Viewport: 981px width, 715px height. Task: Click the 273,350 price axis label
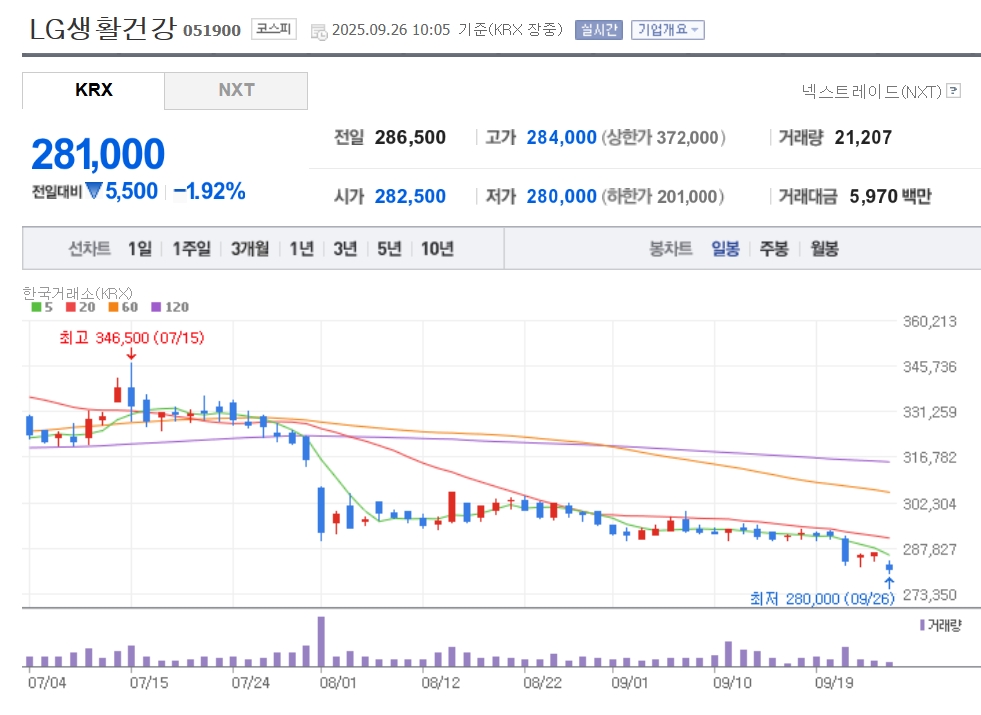(x=929, y=594)
